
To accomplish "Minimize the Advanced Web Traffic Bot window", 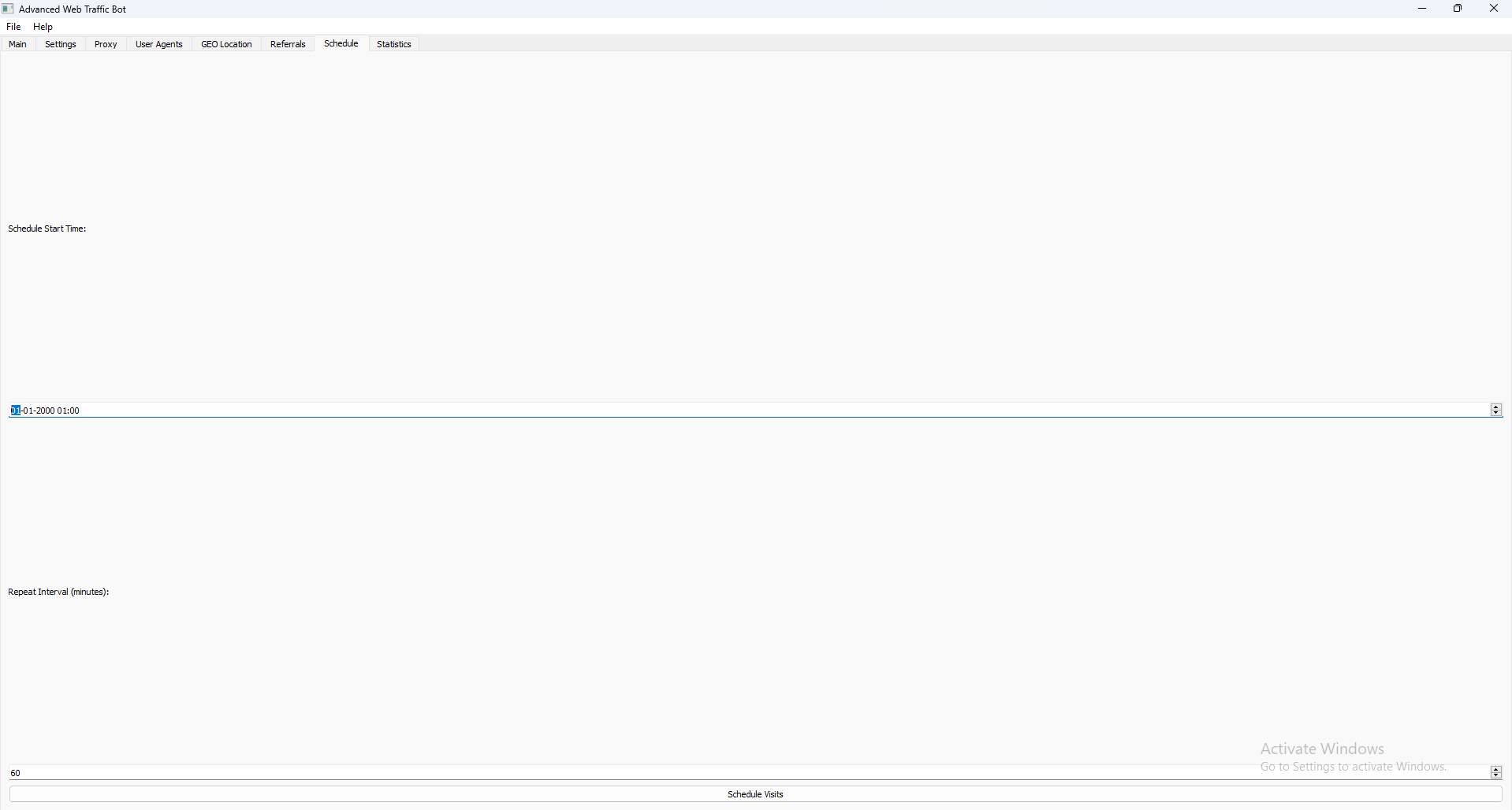I will [x=1423, y=9].
